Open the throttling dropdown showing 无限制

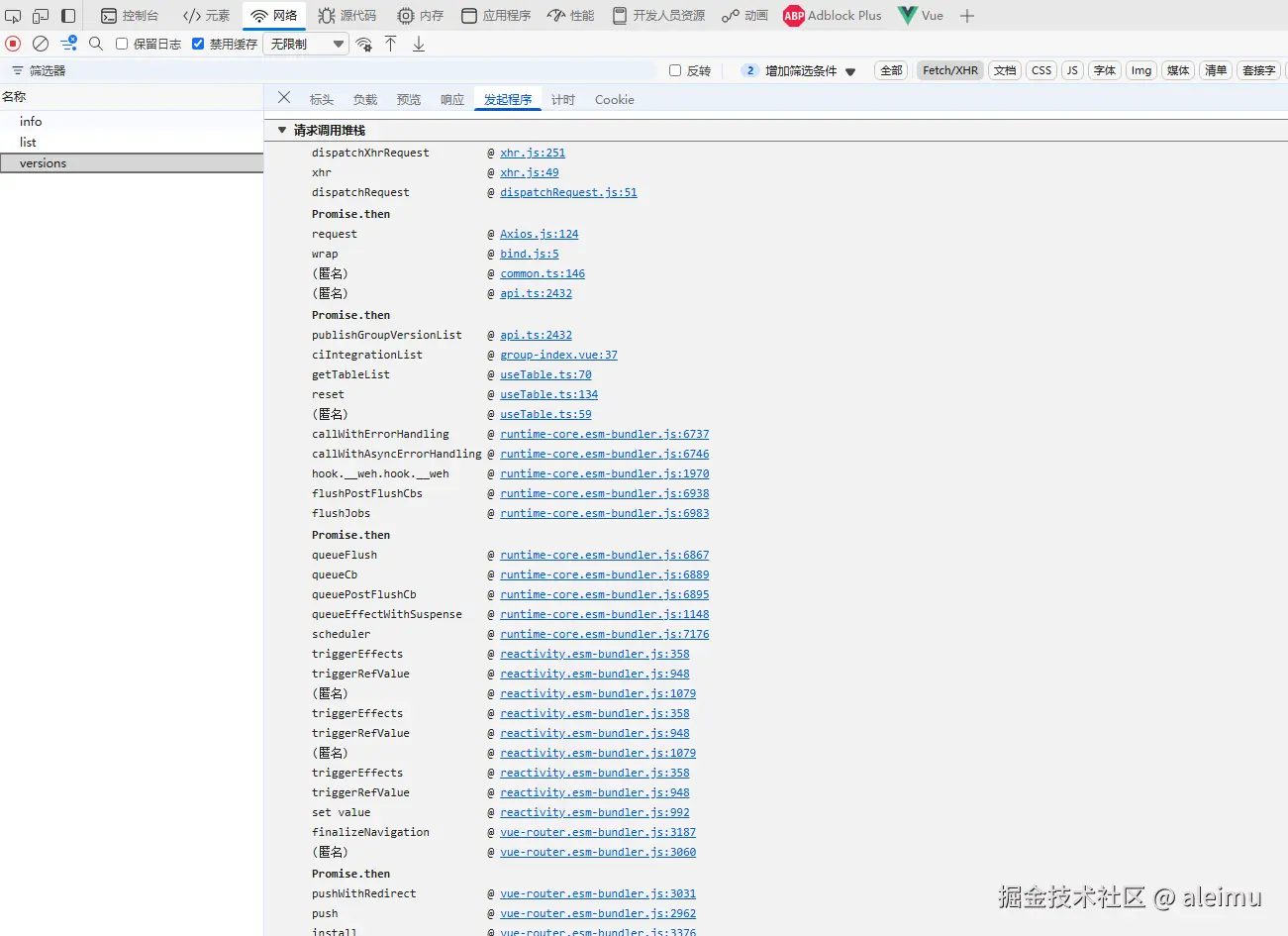tap(307, 44)
